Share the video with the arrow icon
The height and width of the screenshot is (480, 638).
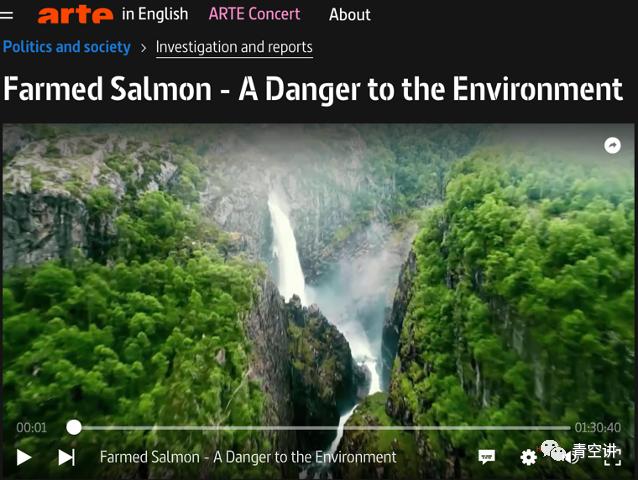coord(612,145)
